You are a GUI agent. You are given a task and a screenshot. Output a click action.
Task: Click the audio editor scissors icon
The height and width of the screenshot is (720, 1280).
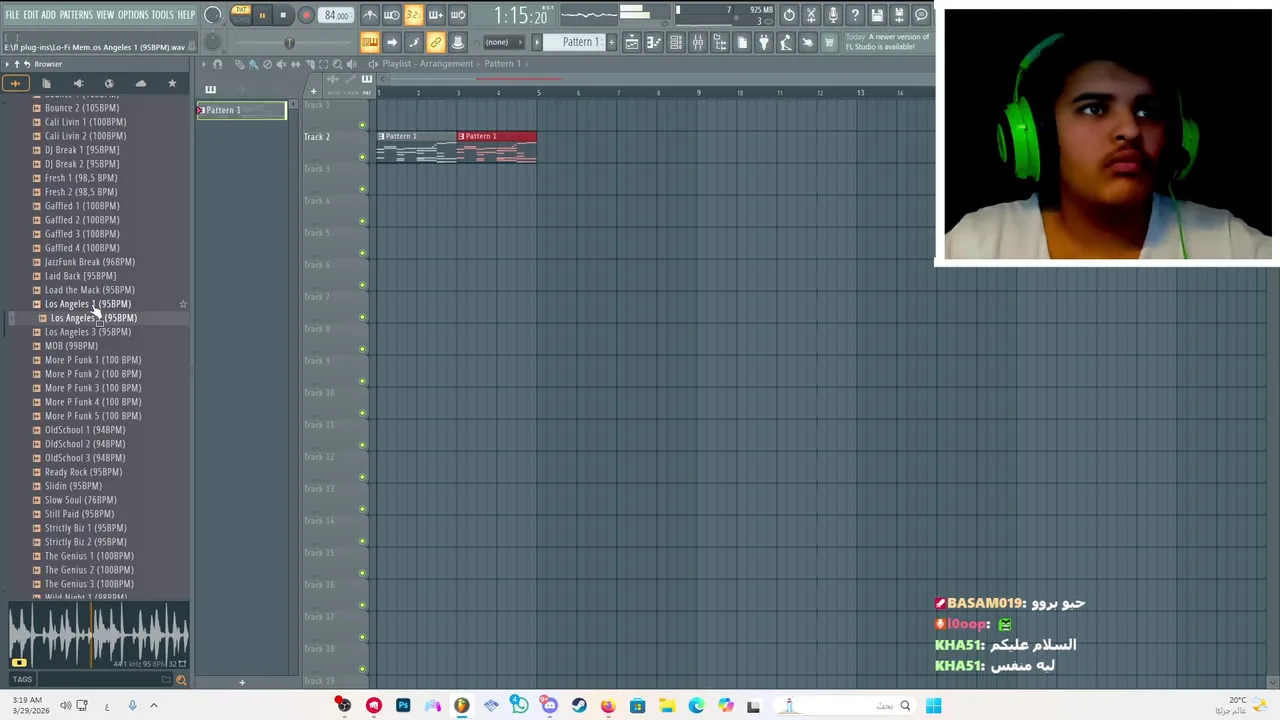[811, 15]
